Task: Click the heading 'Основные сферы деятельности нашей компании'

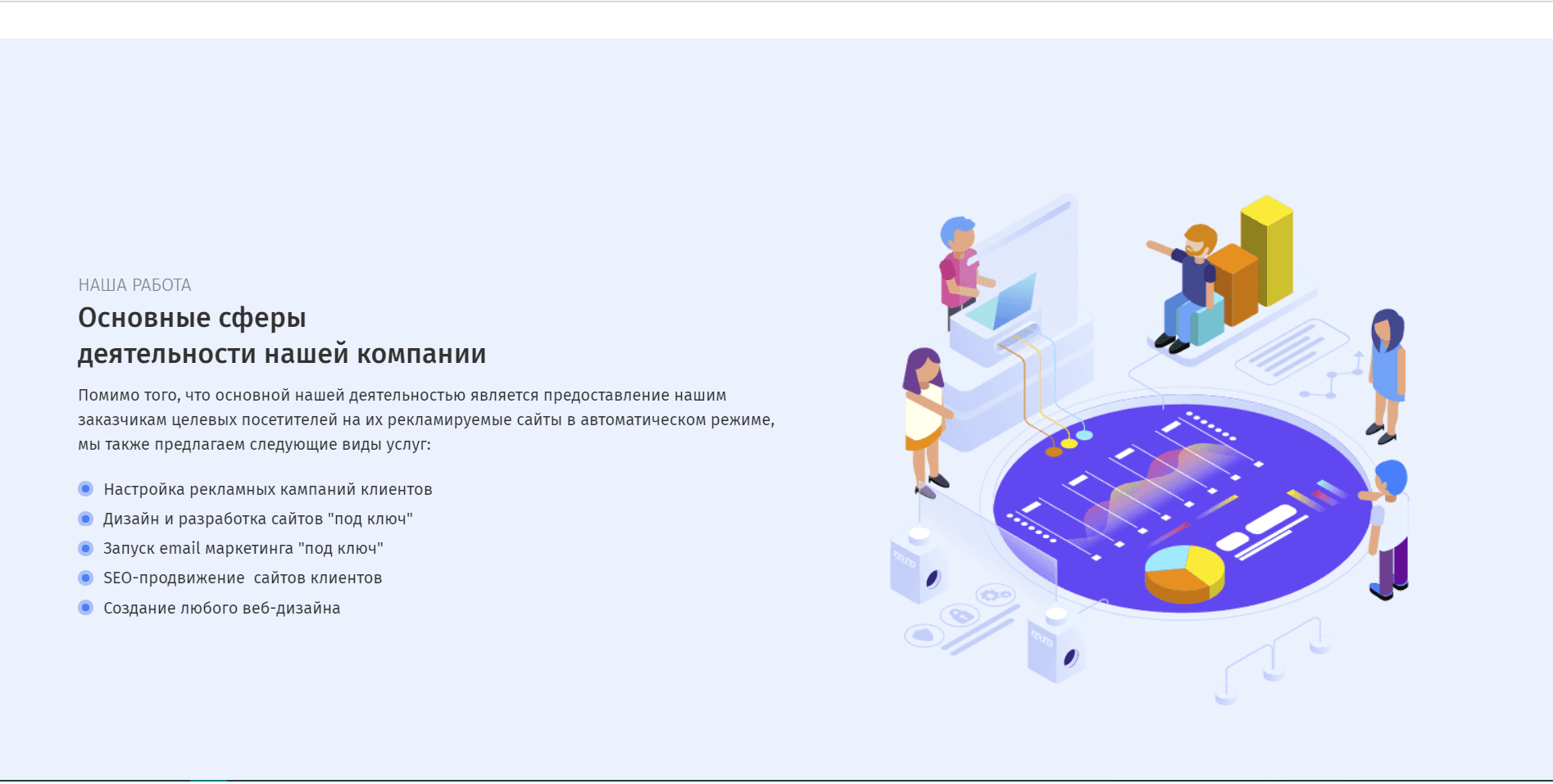Action: (282, 336)
